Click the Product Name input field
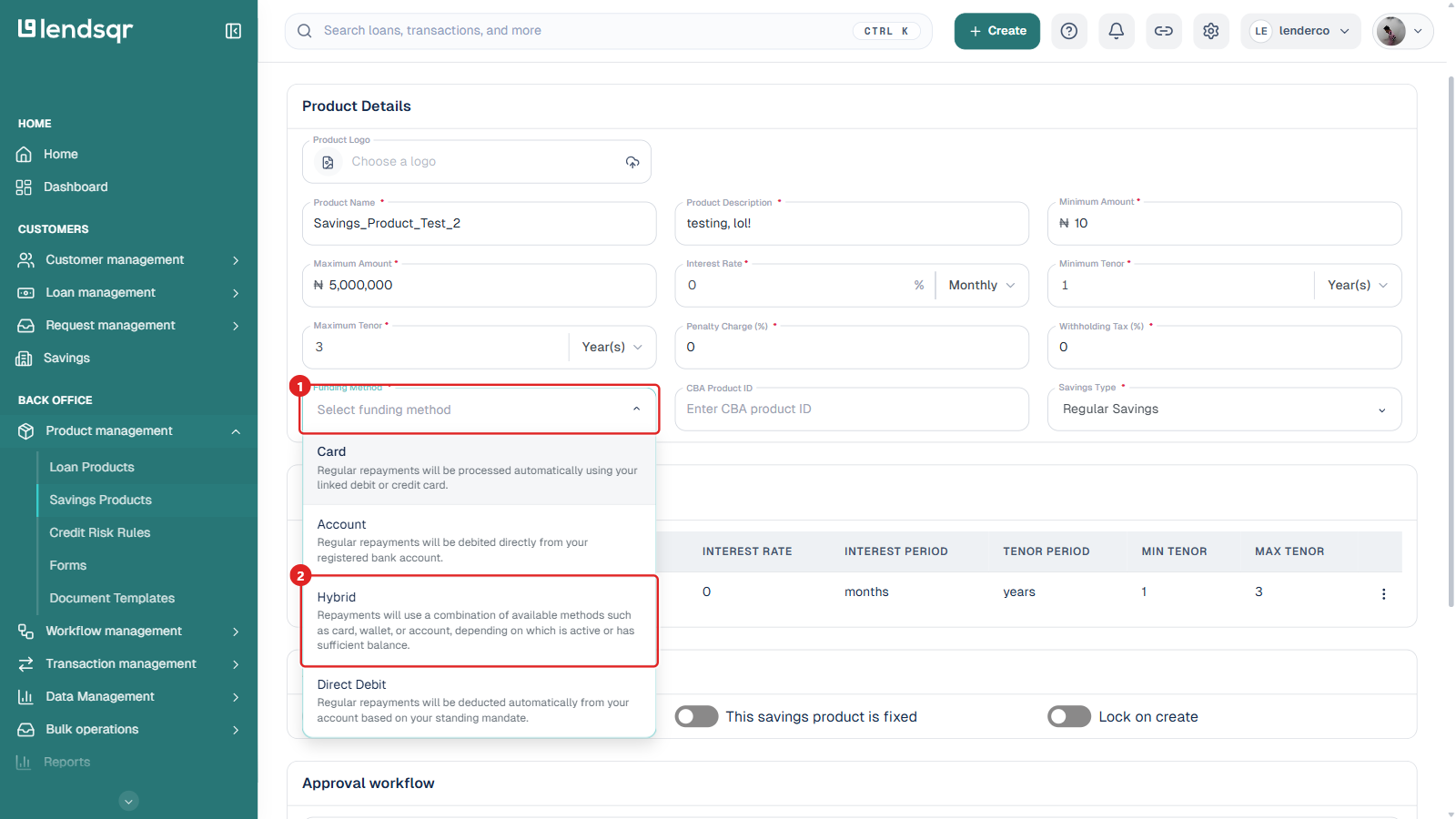1456x819 pixels. point(479,224)
